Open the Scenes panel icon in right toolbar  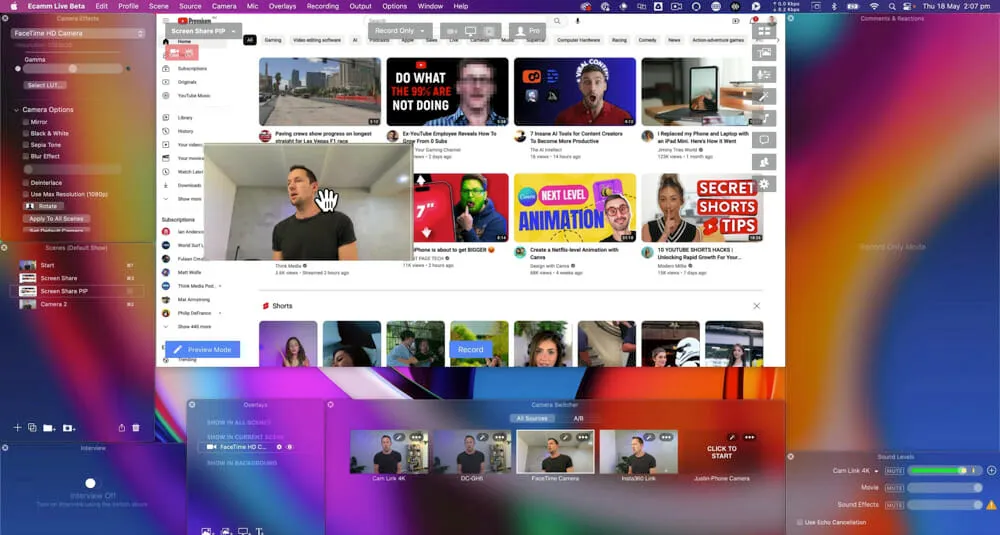pos(764,31)
